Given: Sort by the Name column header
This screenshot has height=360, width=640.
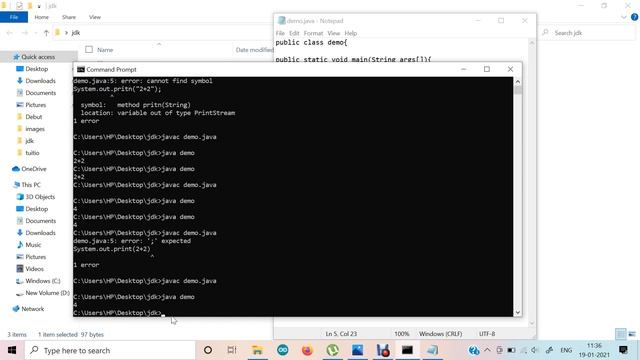Looking at the screenshot, I should [105, 50].
